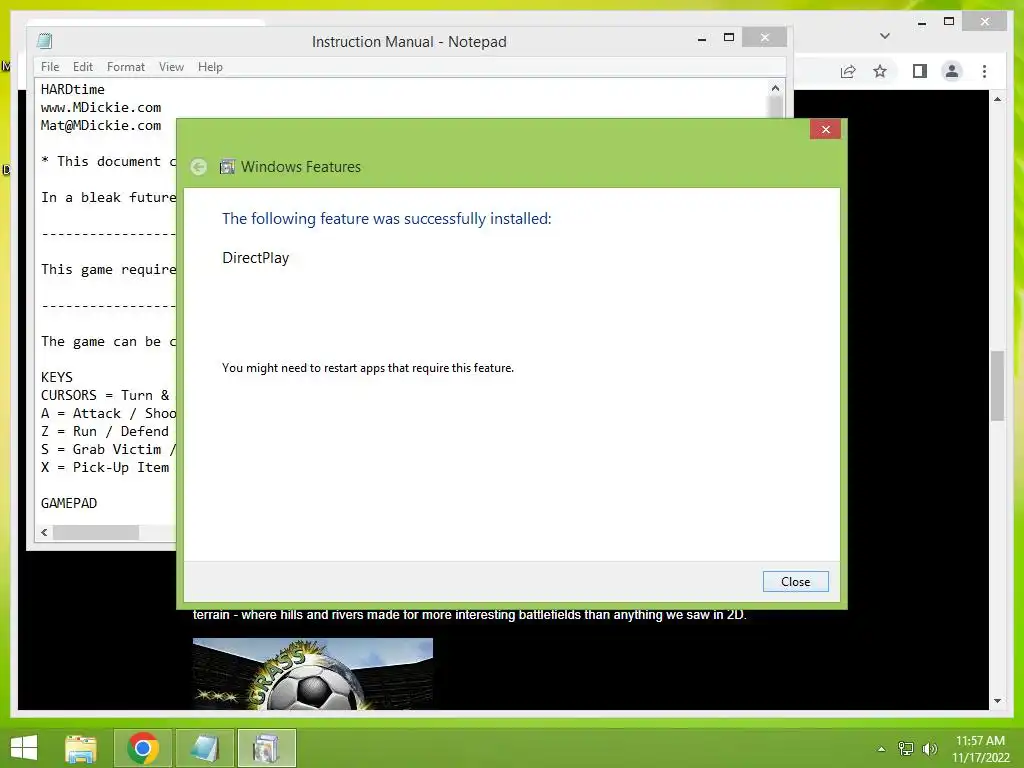Click the volume speaker tray icon
This screenshot has width=1024, height=768.
tap(930, 749)
